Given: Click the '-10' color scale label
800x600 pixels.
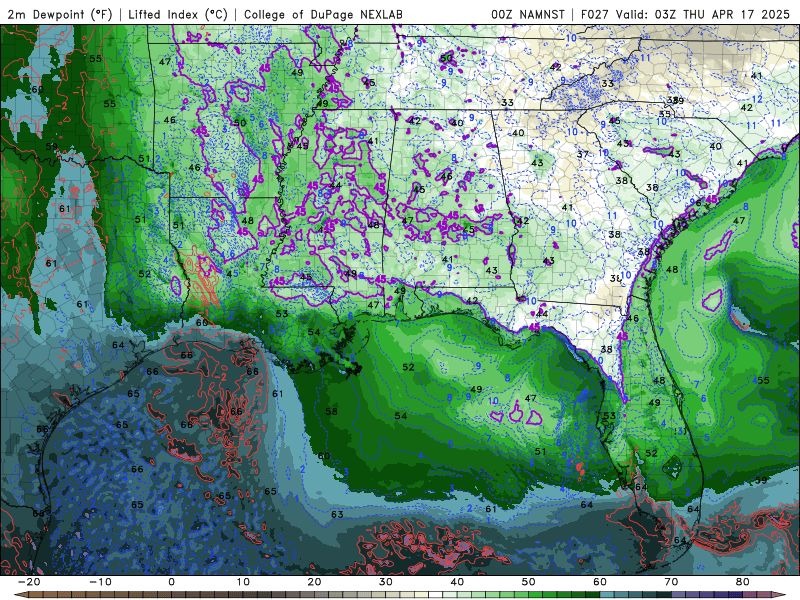Looking at the screenshot, I should coord(100,582).
